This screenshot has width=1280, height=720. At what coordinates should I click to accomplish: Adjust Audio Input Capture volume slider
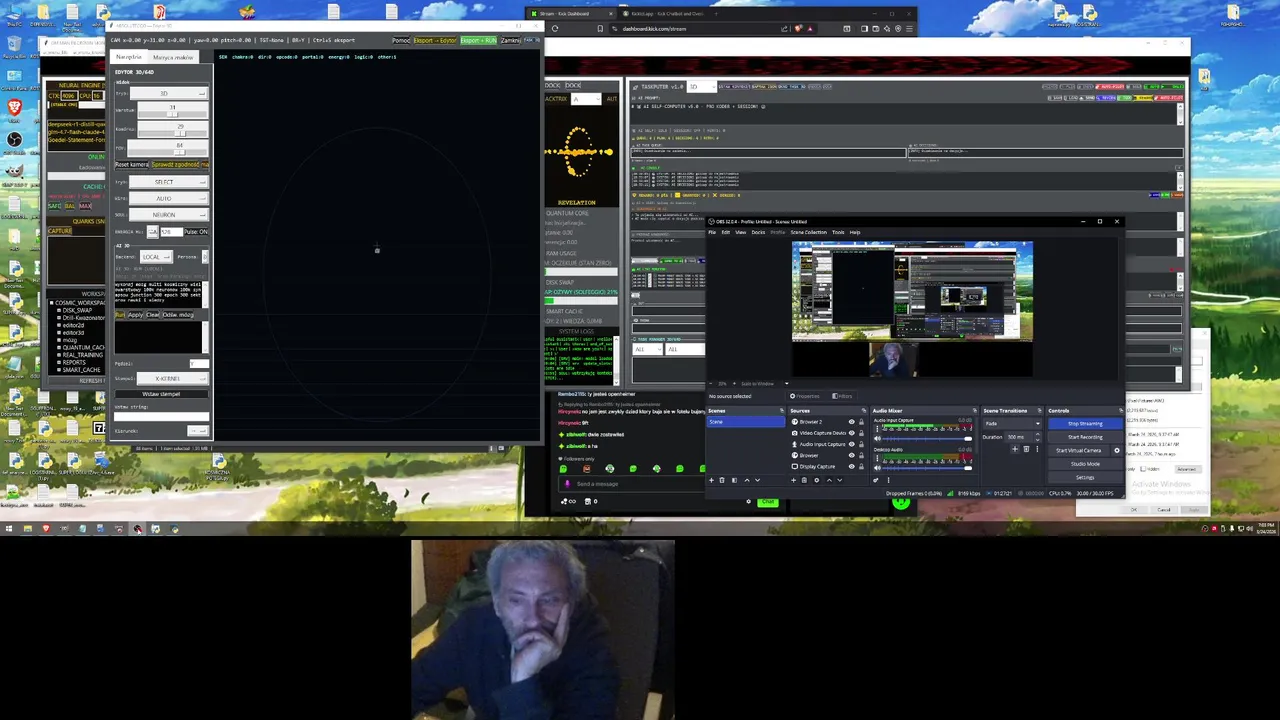[927, 439]
